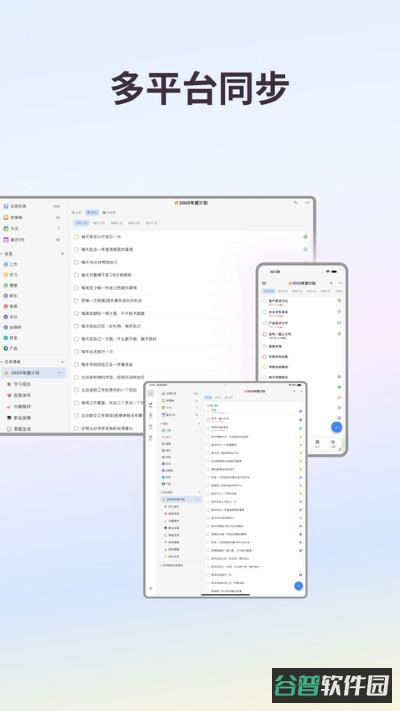
Task: Check the first task checkbox on the phone
Action: click(265, 301)
